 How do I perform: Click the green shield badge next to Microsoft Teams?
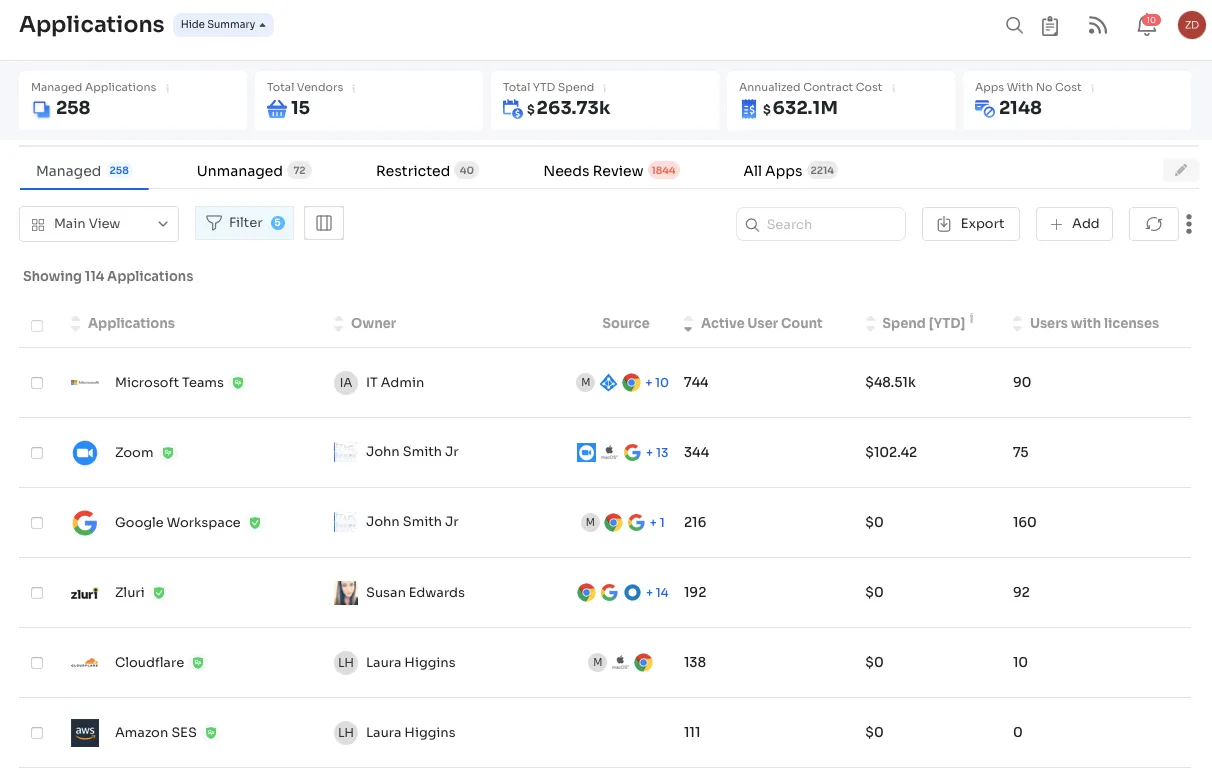click(238, 382)
